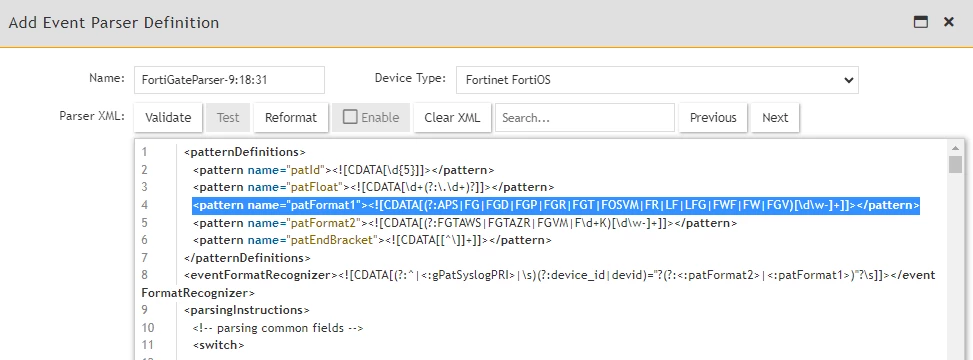
Task: Click line number 7 in gutter
Action: pyautogui.click(x=145, y=258)
